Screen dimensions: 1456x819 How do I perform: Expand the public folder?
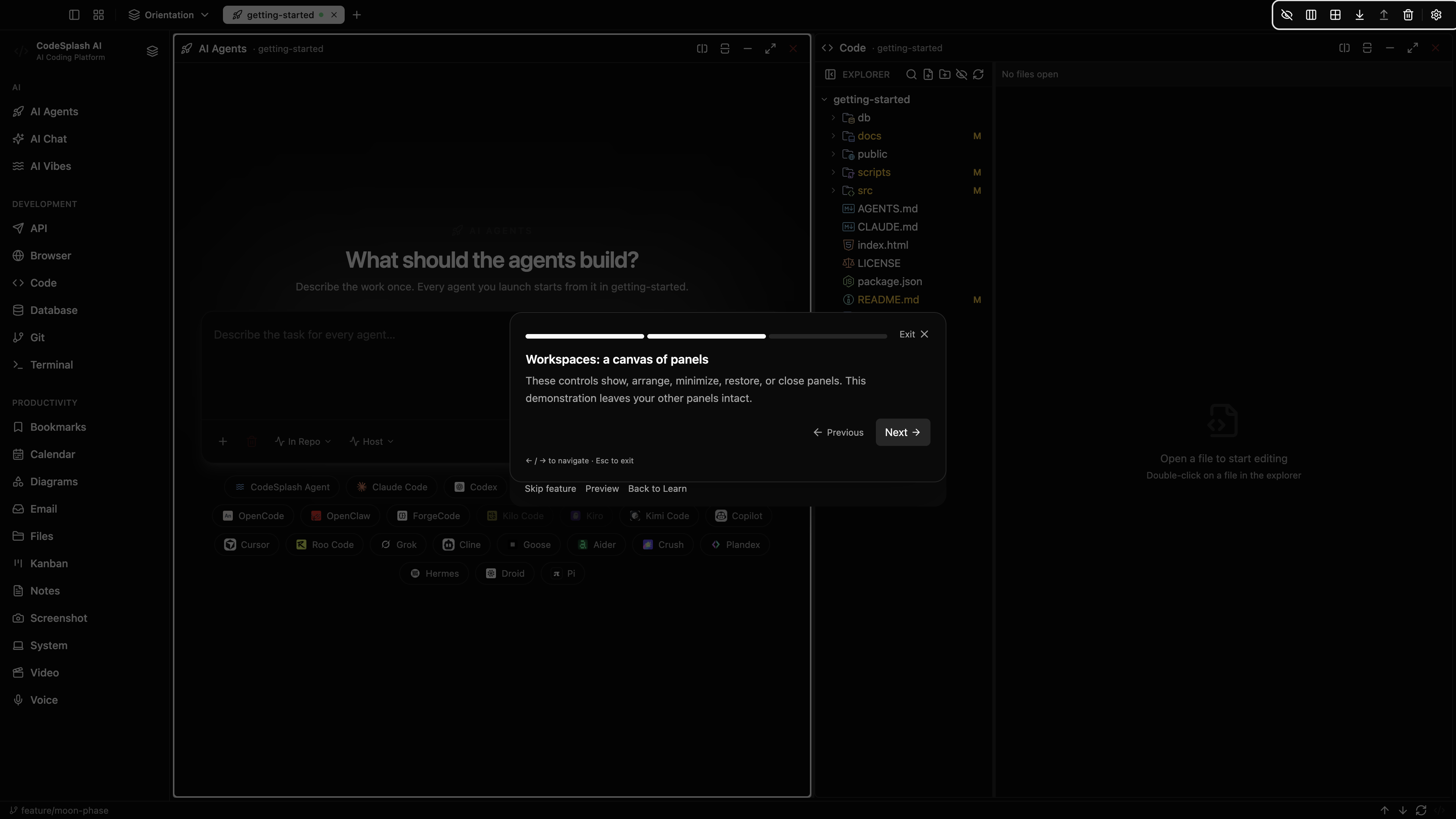click(833, 154)
